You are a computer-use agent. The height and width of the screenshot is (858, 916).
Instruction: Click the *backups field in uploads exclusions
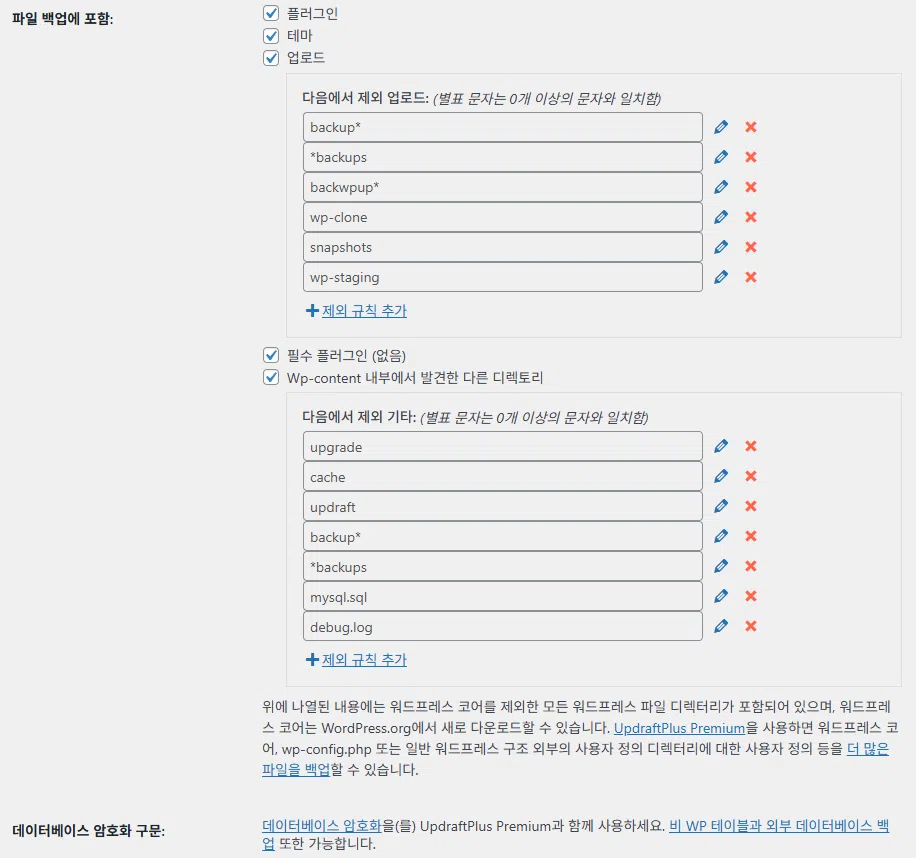pos(502,157)
